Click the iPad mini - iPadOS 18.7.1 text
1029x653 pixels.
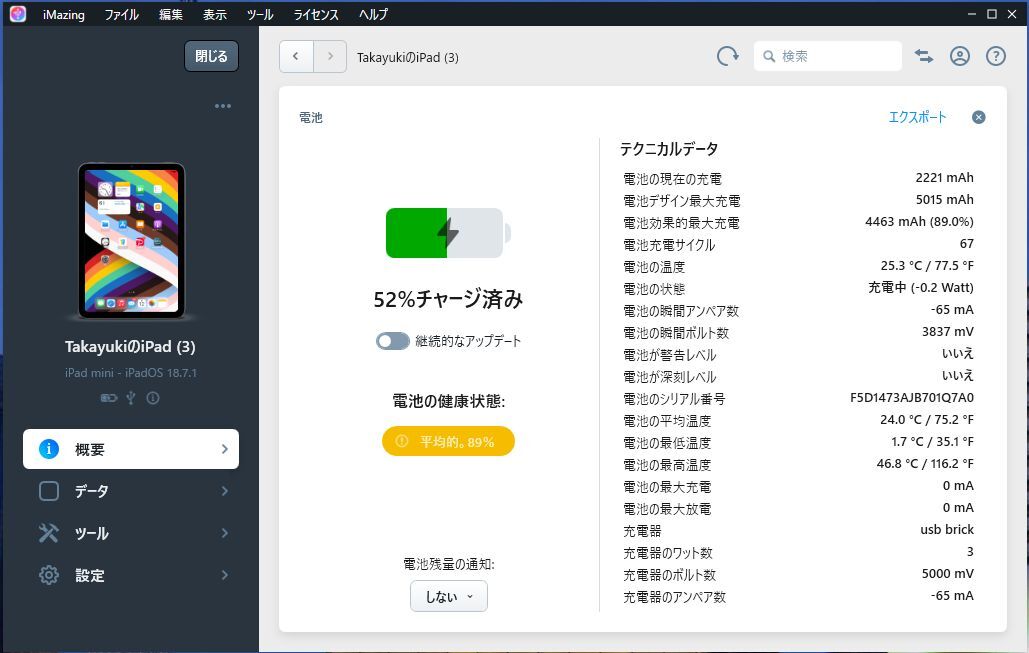[131, 373]
